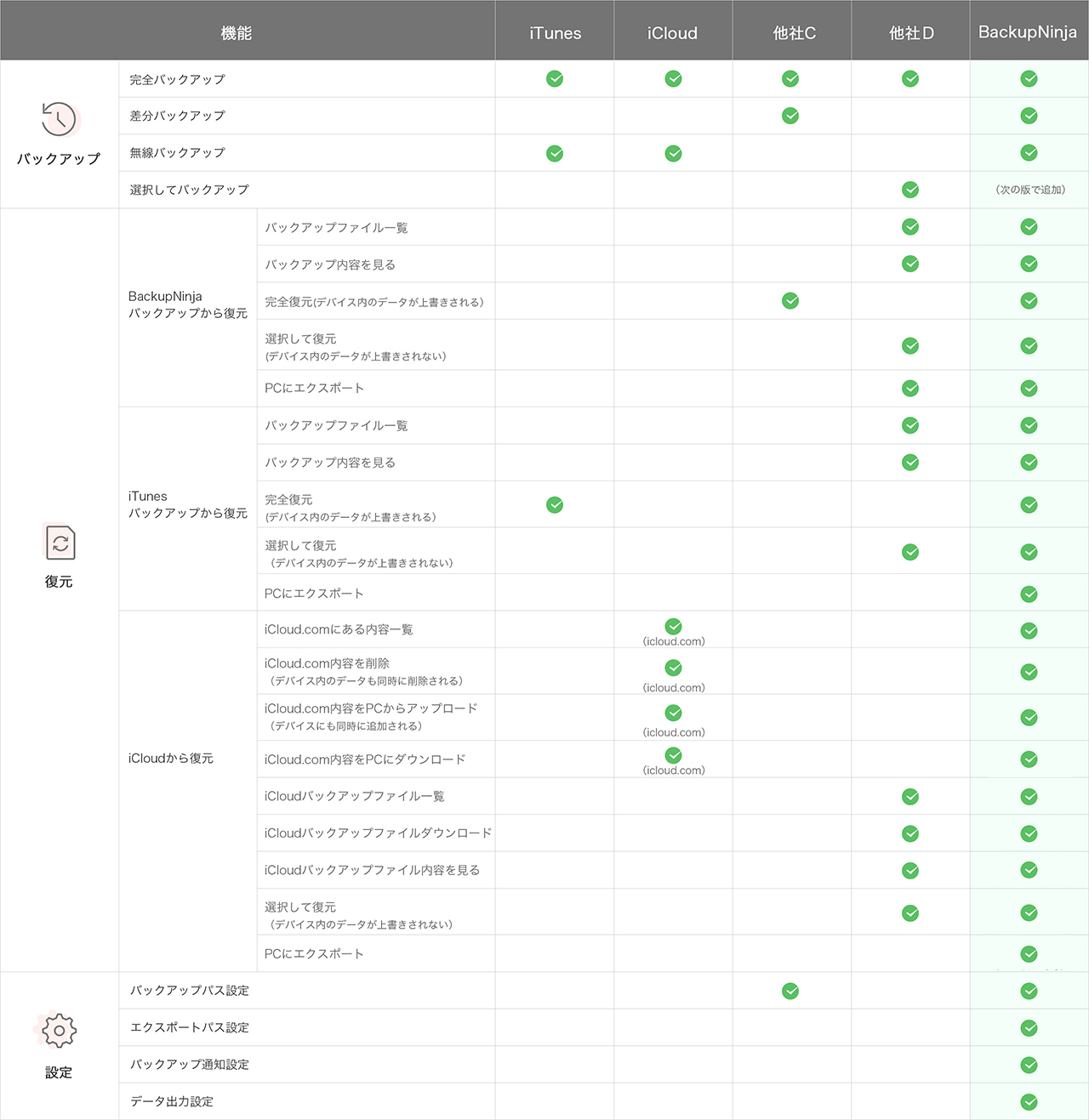The width and height of the screenshot is (1089, 1120).
Task: Click the 機能 column header
Action: point(237,33)
